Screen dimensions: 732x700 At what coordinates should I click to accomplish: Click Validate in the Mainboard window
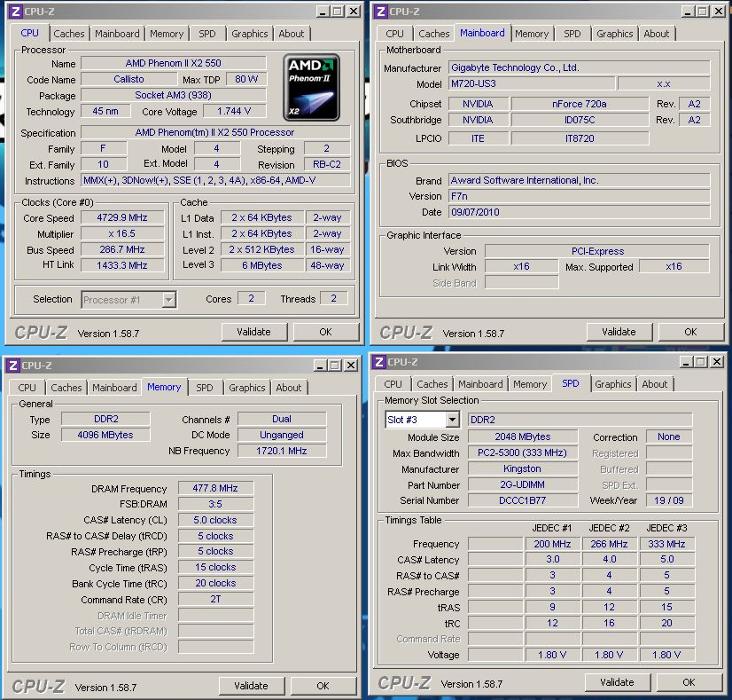(619, 332)
